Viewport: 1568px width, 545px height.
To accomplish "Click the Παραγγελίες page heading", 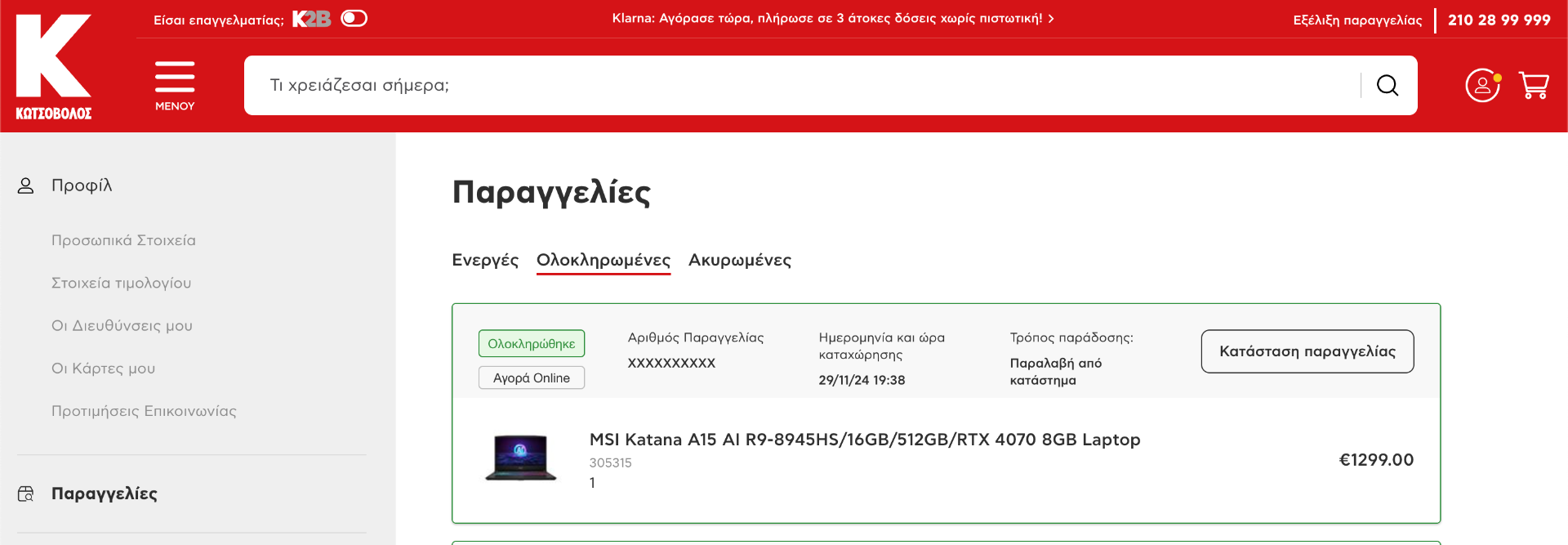I will [551, 192].
